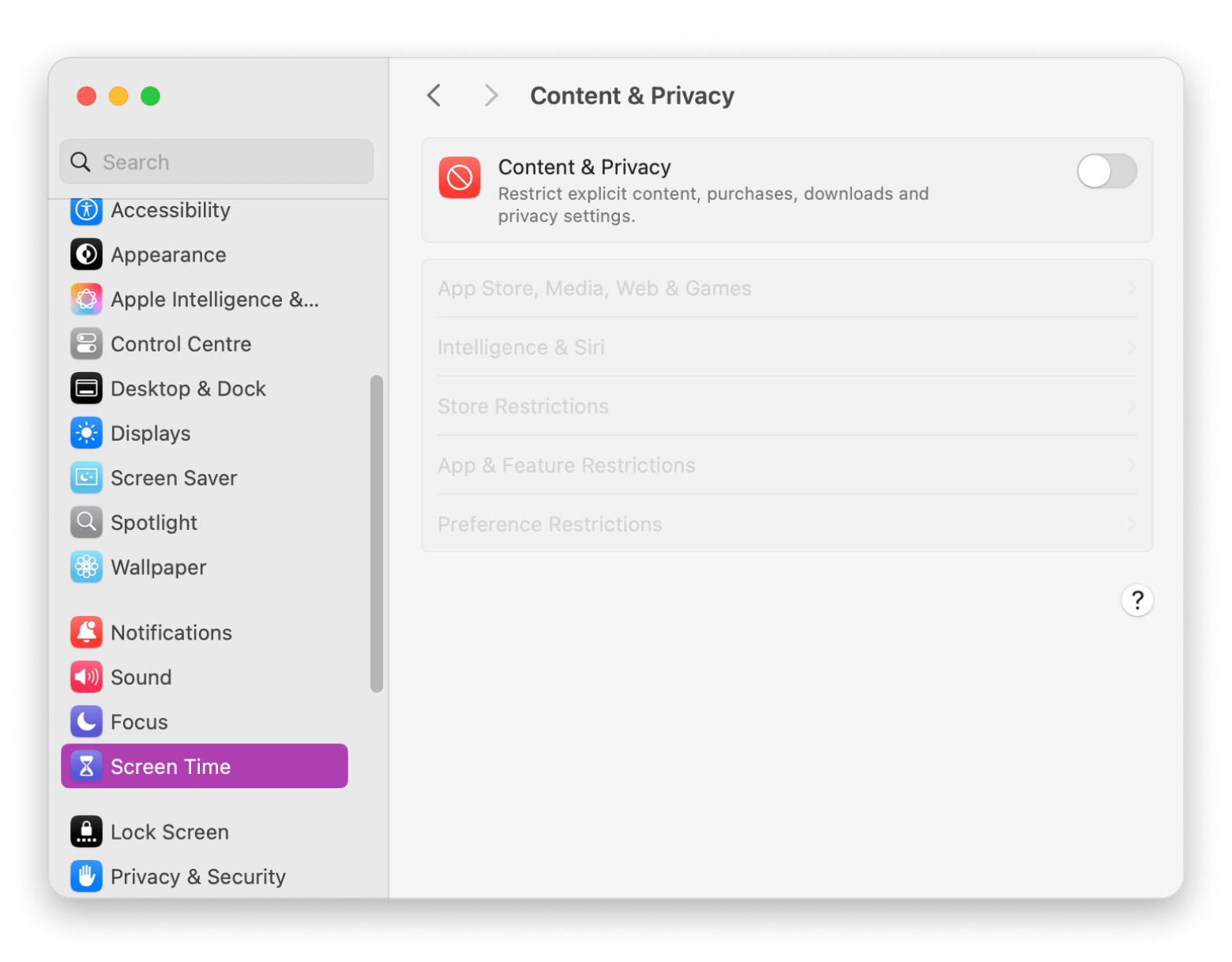1232x962 pixels.
Task: Open Appearance settings icon
Action: (x=86, y=255)
